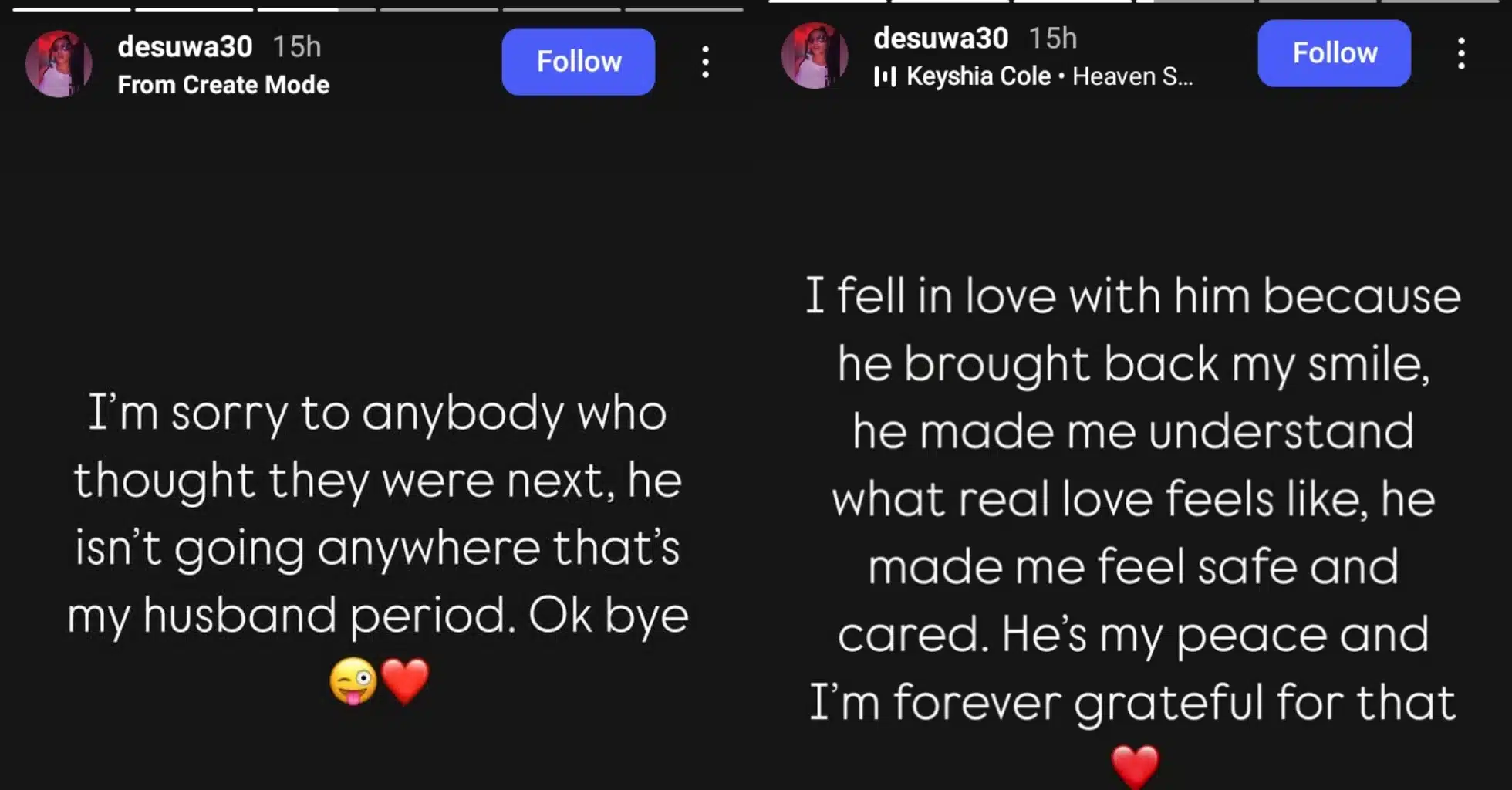This screenshot has width=1512, height=790.
Task: Jump to first segment of left story progress bar
Action: click(x=72, y=9)
